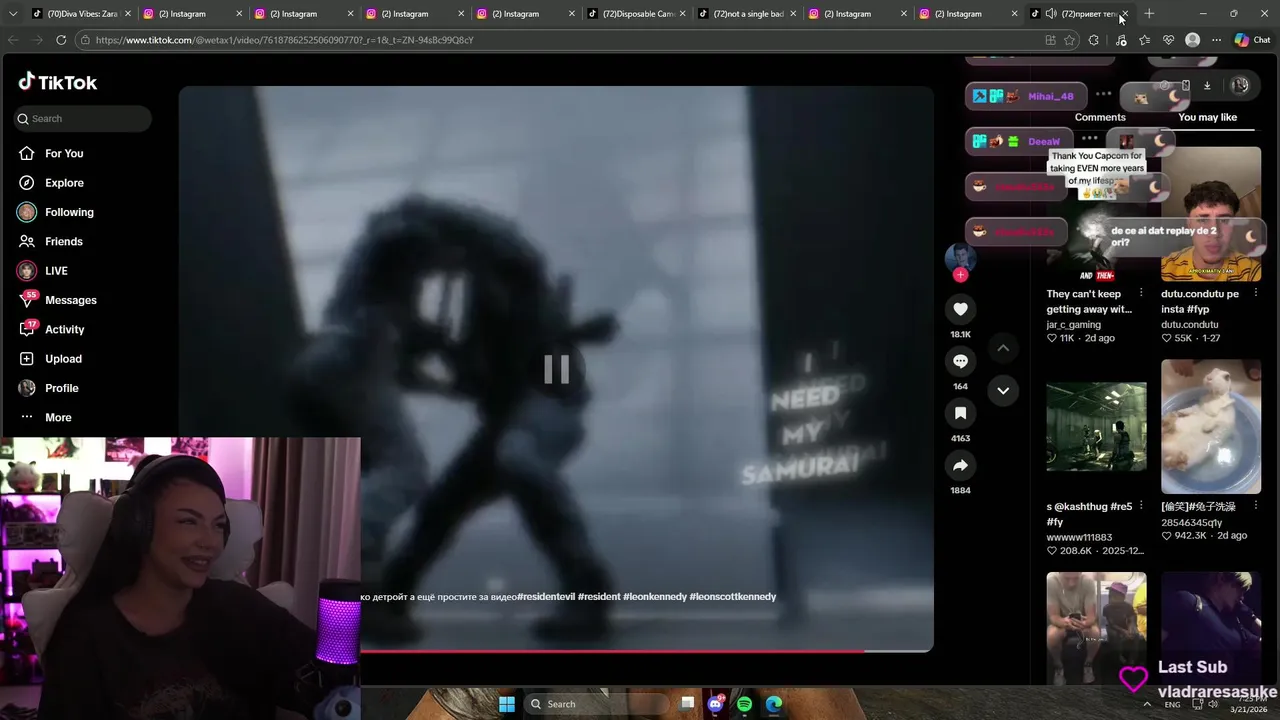Open the LIVE section

point(56,271)
